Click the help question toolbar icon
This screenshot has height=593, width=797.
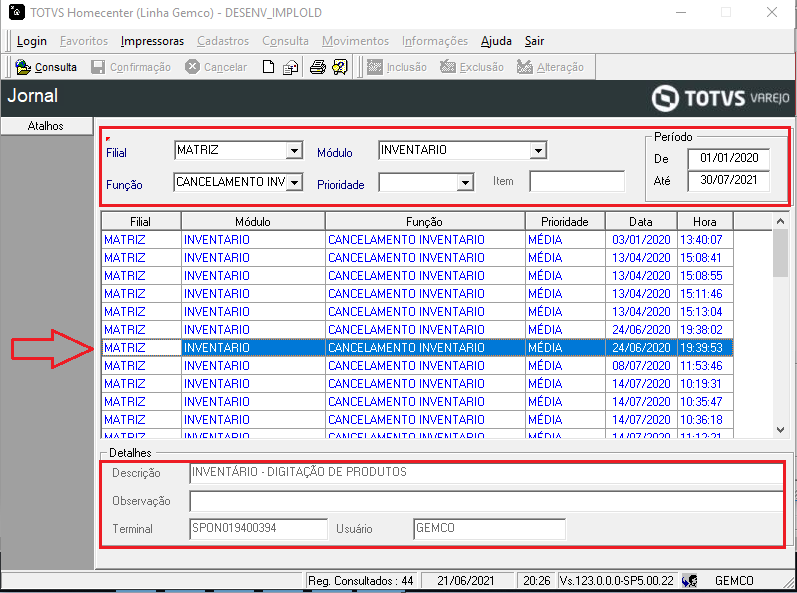tap(340, 67)
